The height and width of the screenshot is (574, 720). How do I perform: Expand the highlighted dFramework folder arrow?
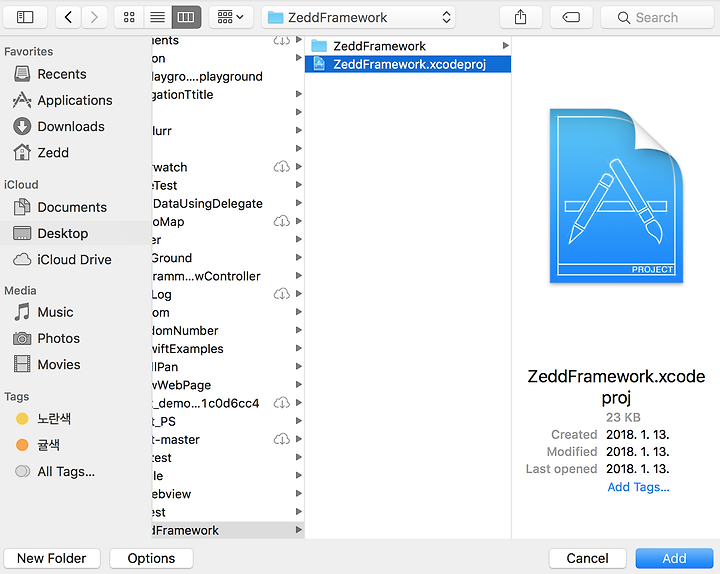pyautogui.click(x=298, y=530)
